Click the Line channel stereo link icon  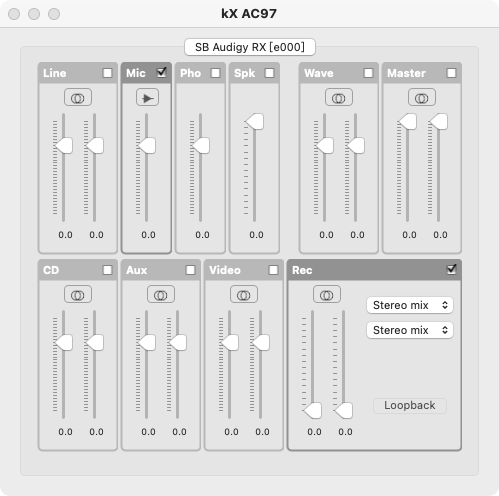78,97
